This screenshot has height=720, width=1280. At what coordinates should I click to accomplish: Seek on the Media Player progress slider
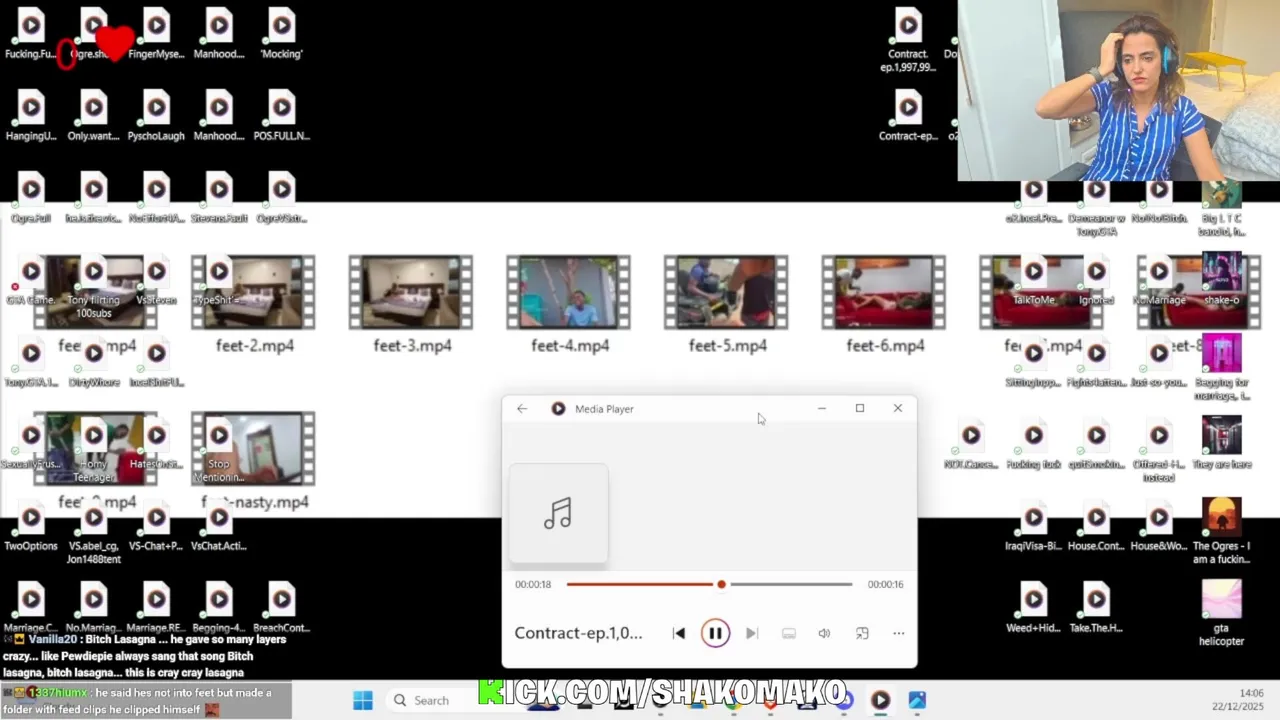coord(709,584)
